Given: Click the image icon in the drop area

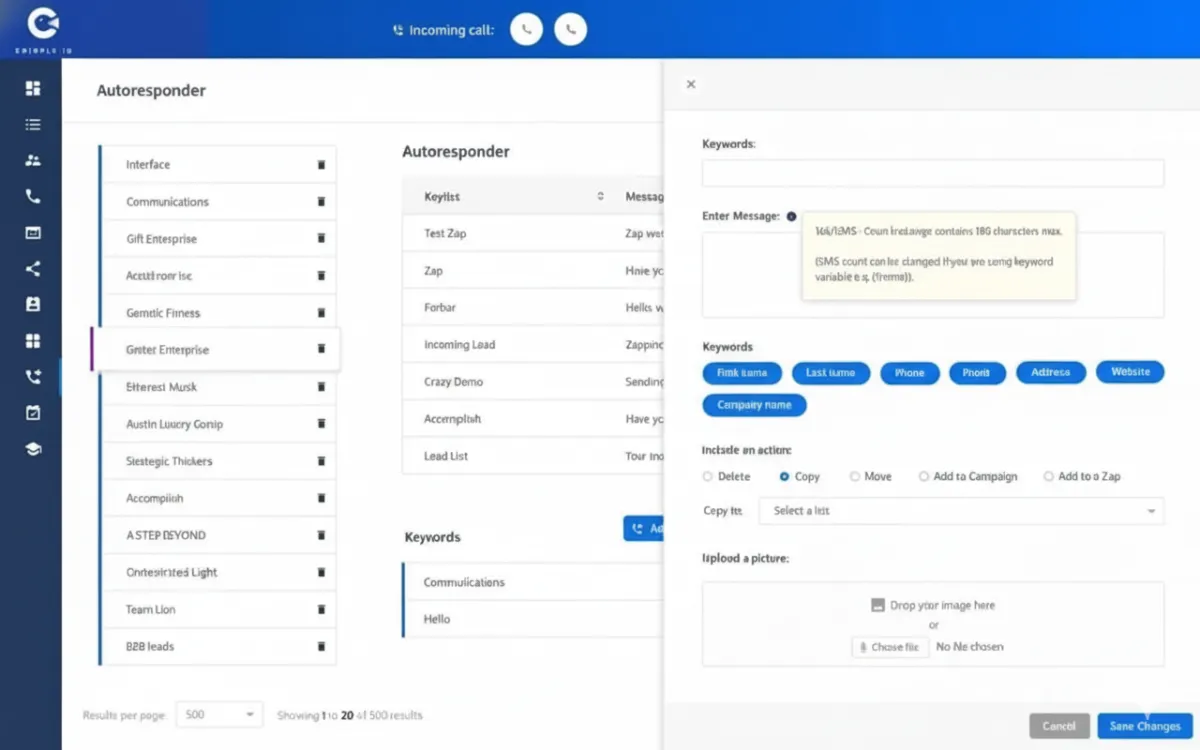Looking at the screenshot, I should click(x=878, y=605).
